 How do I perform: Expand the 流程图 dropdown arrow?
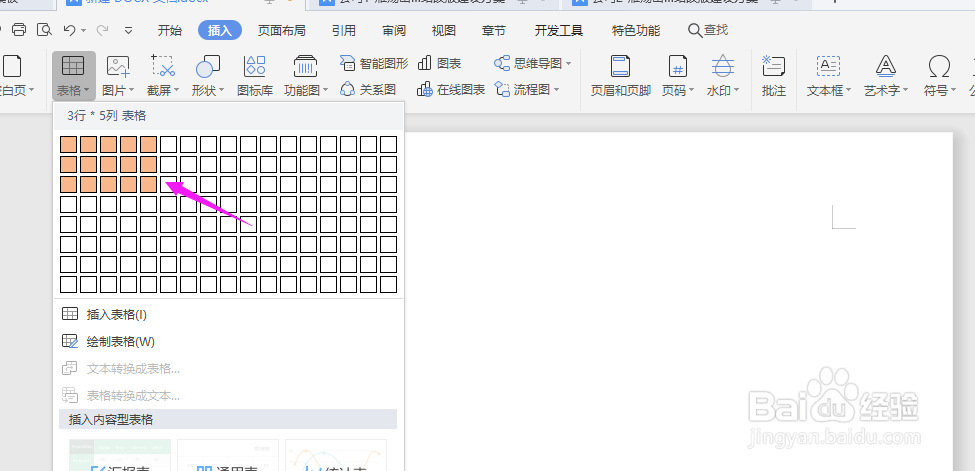(556, 90)
